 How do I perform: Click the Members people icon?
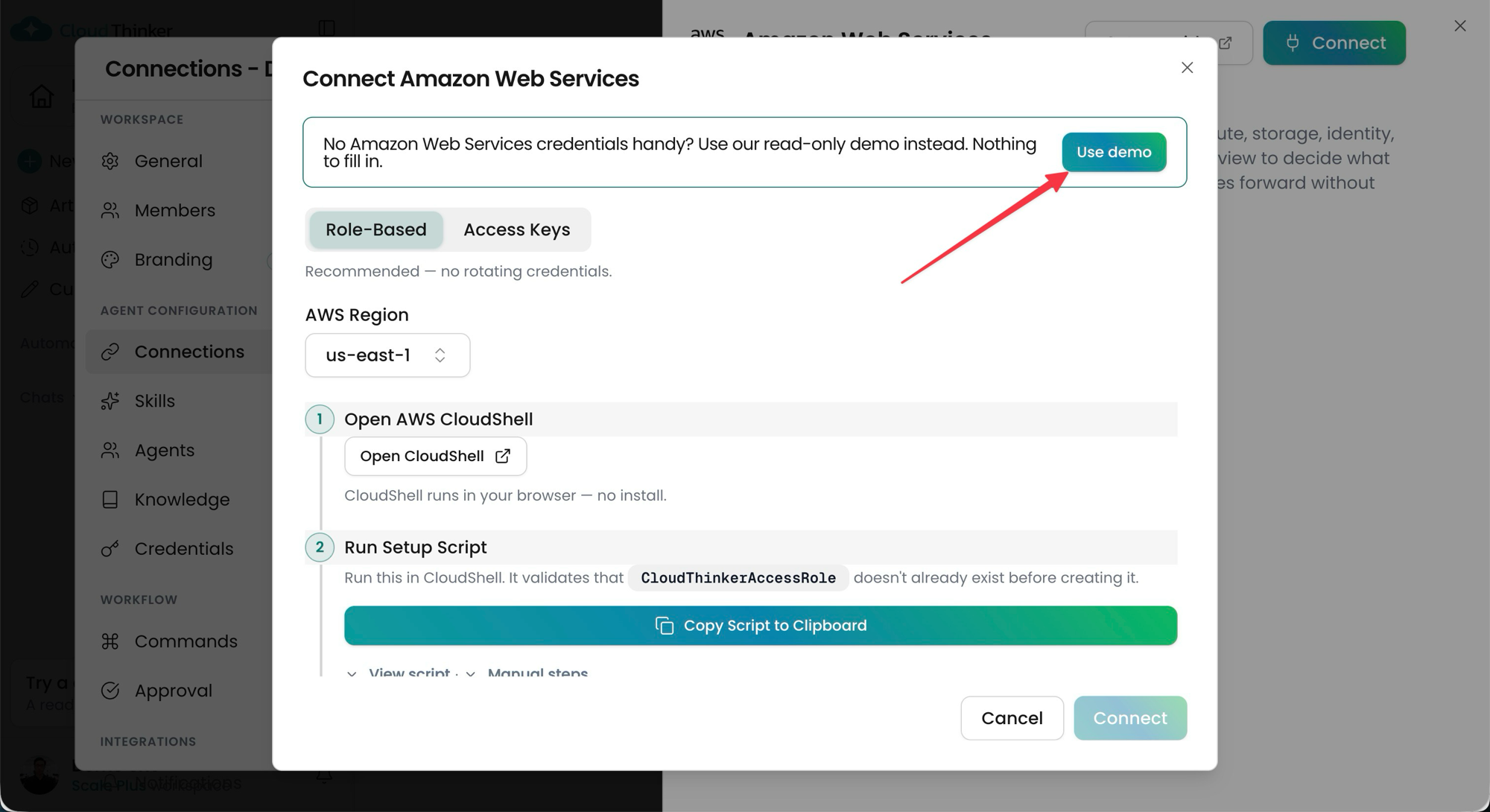point(110,210)
